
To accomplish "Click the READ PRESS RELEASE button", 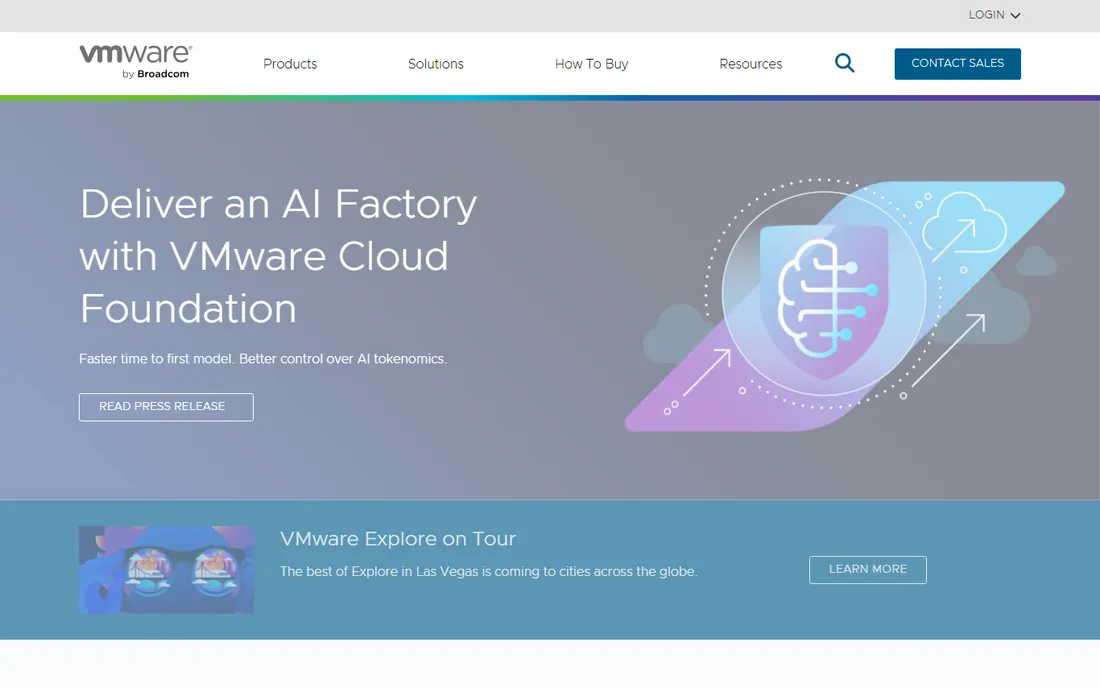I will [x=166, y=407].
